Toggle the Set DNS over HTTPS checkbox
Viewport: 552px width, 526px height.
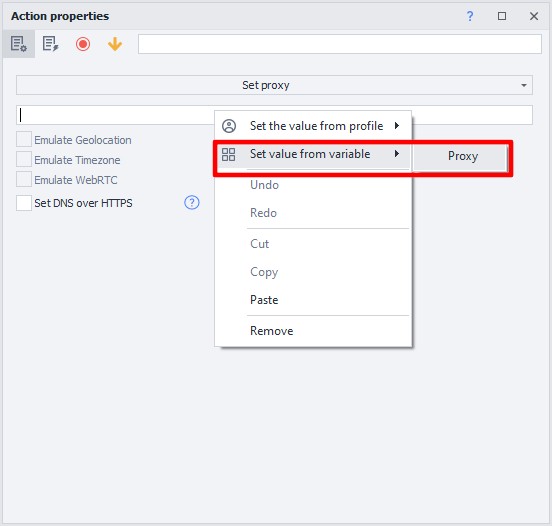[x=24, y=203]
